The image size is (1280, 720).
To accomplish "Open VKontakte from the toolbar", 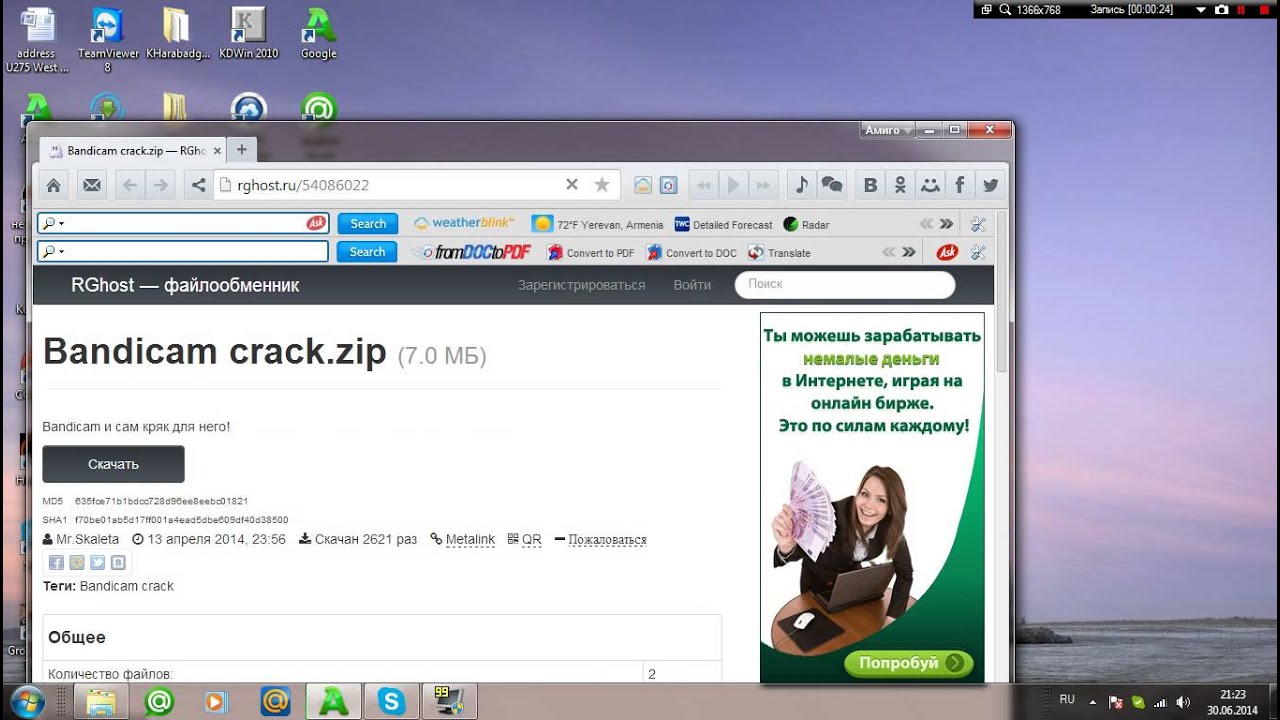I will coord(870,185).
